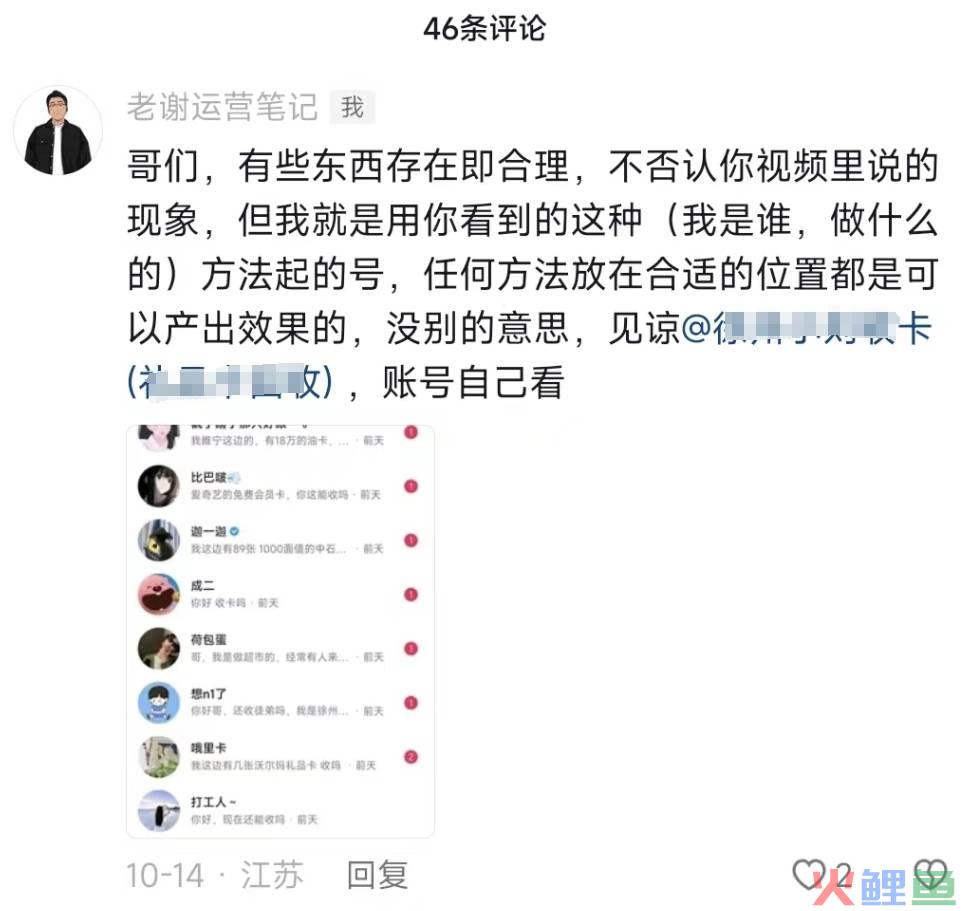Open 想n1了 conversation avatar

point(159,702)
